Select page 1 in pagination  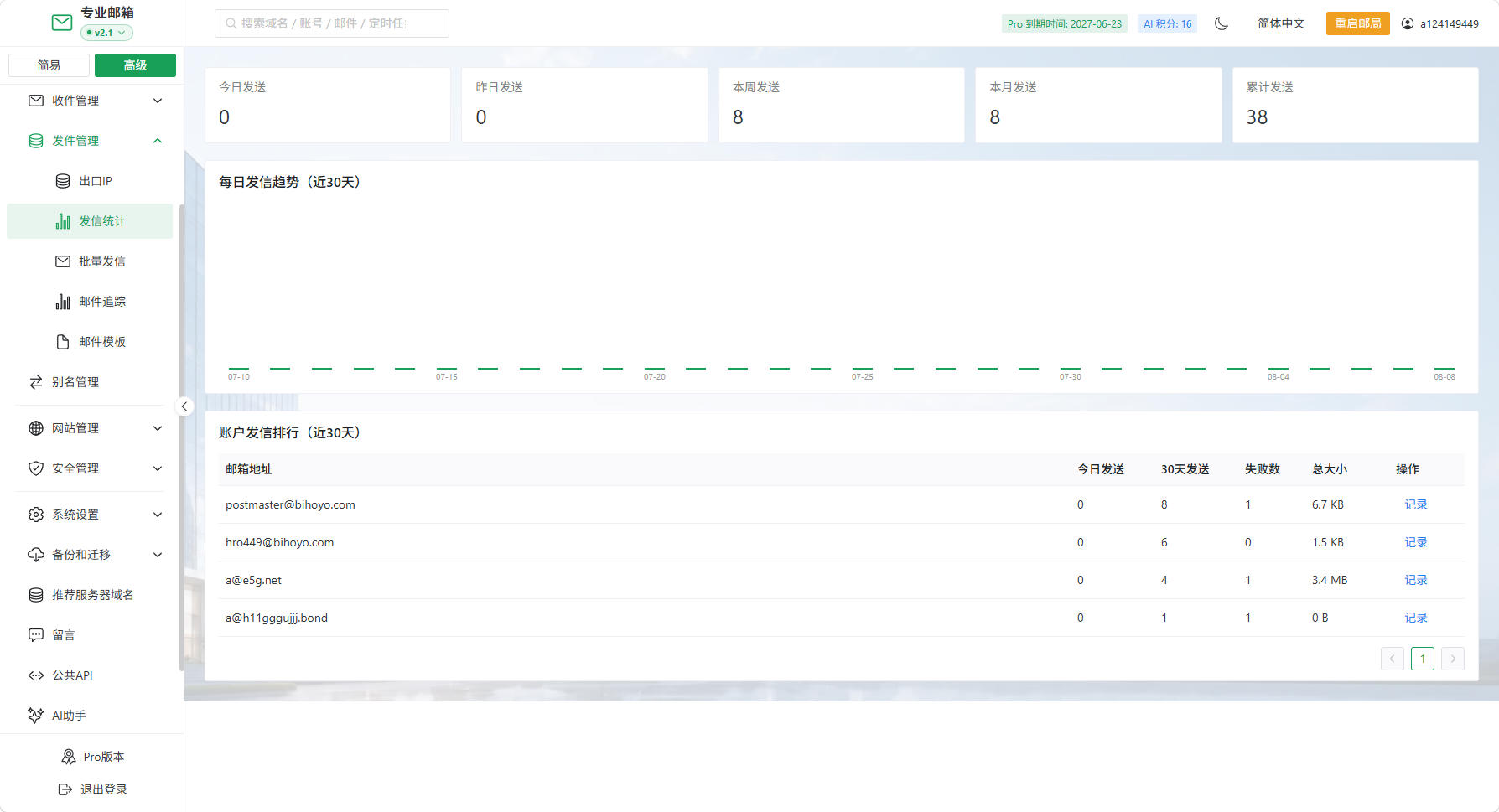click(x=1423, y=659)
